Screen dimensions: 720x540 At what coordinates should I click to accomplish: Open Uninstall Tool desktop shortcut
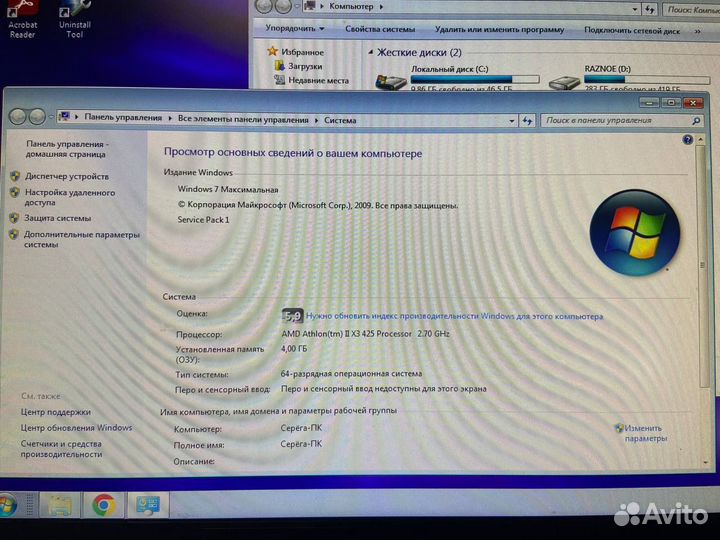pos(75,19)
